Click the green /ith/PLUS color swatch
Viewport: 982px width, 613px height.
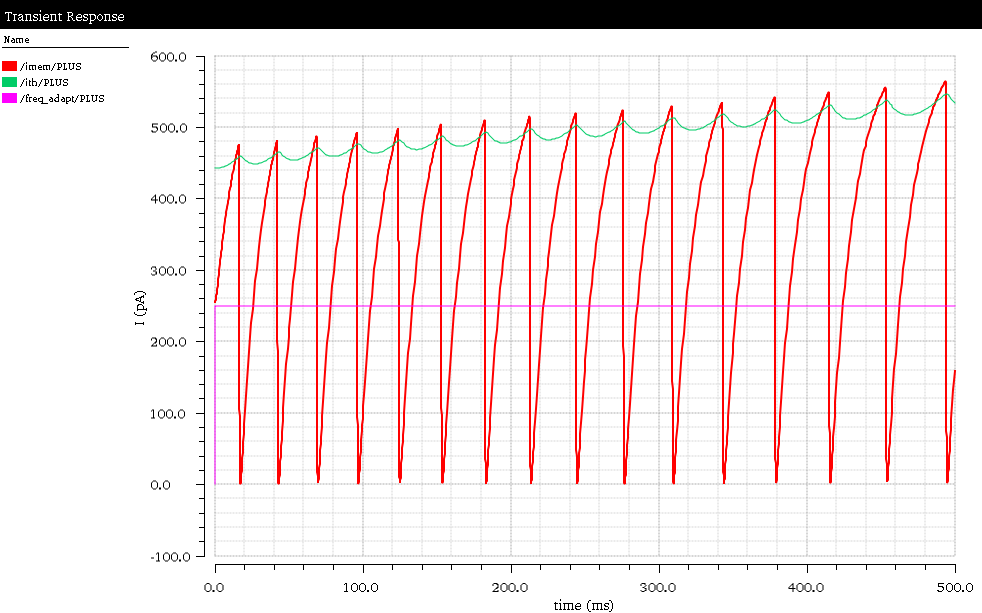coord(9,82)
